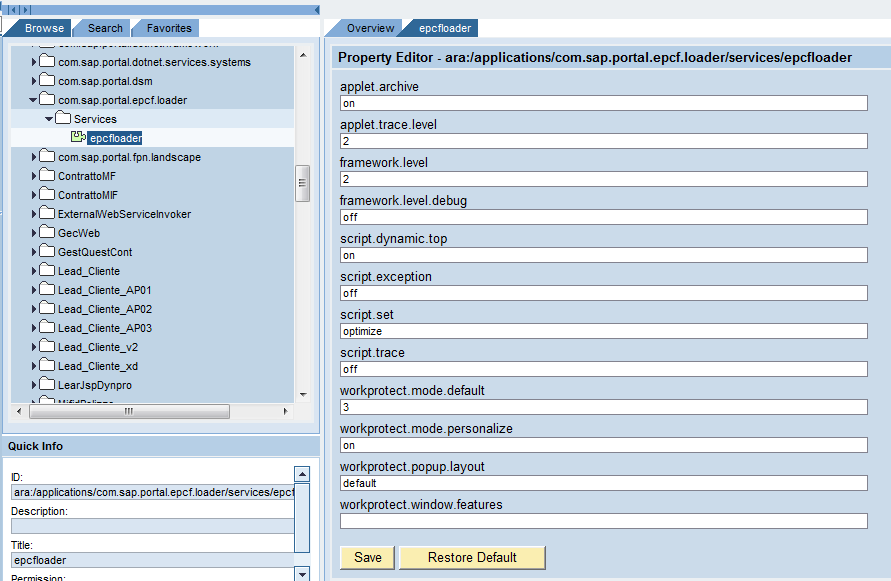891x581 pixels.
Task: Switch to the Browse tab
Action: click(44, 28)
